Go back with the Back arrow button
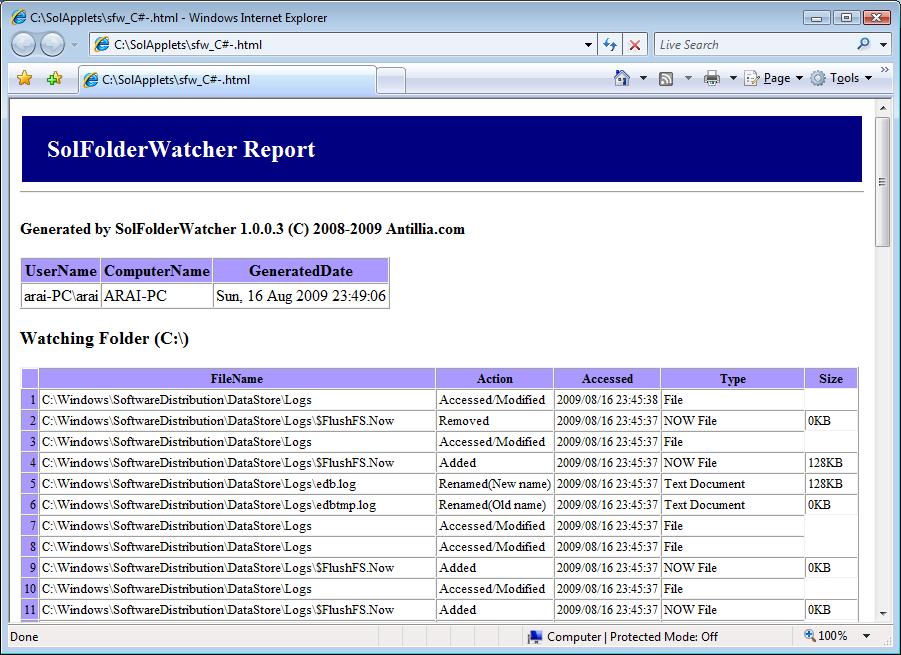 tap(23, 44)
